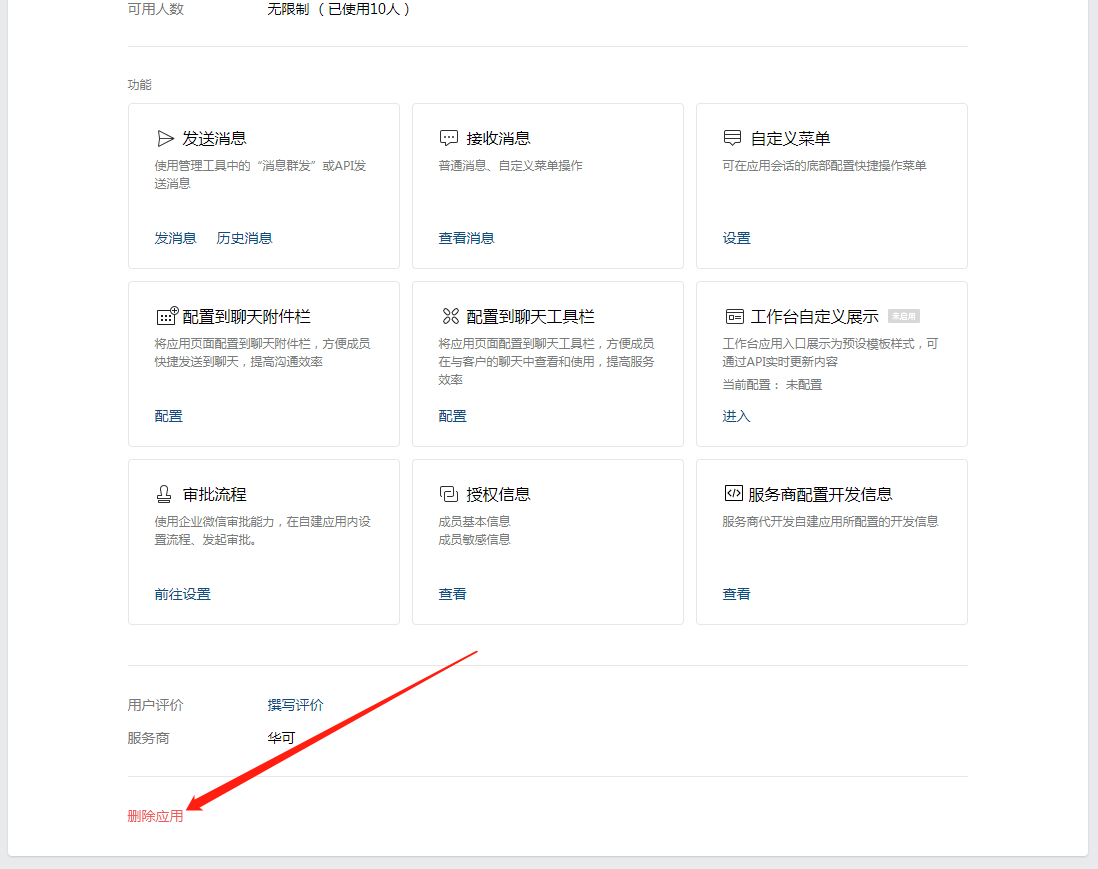Click 配置 in the 配置到聊天附件栏 card
1098x869 pixels.
coord(168,416)
